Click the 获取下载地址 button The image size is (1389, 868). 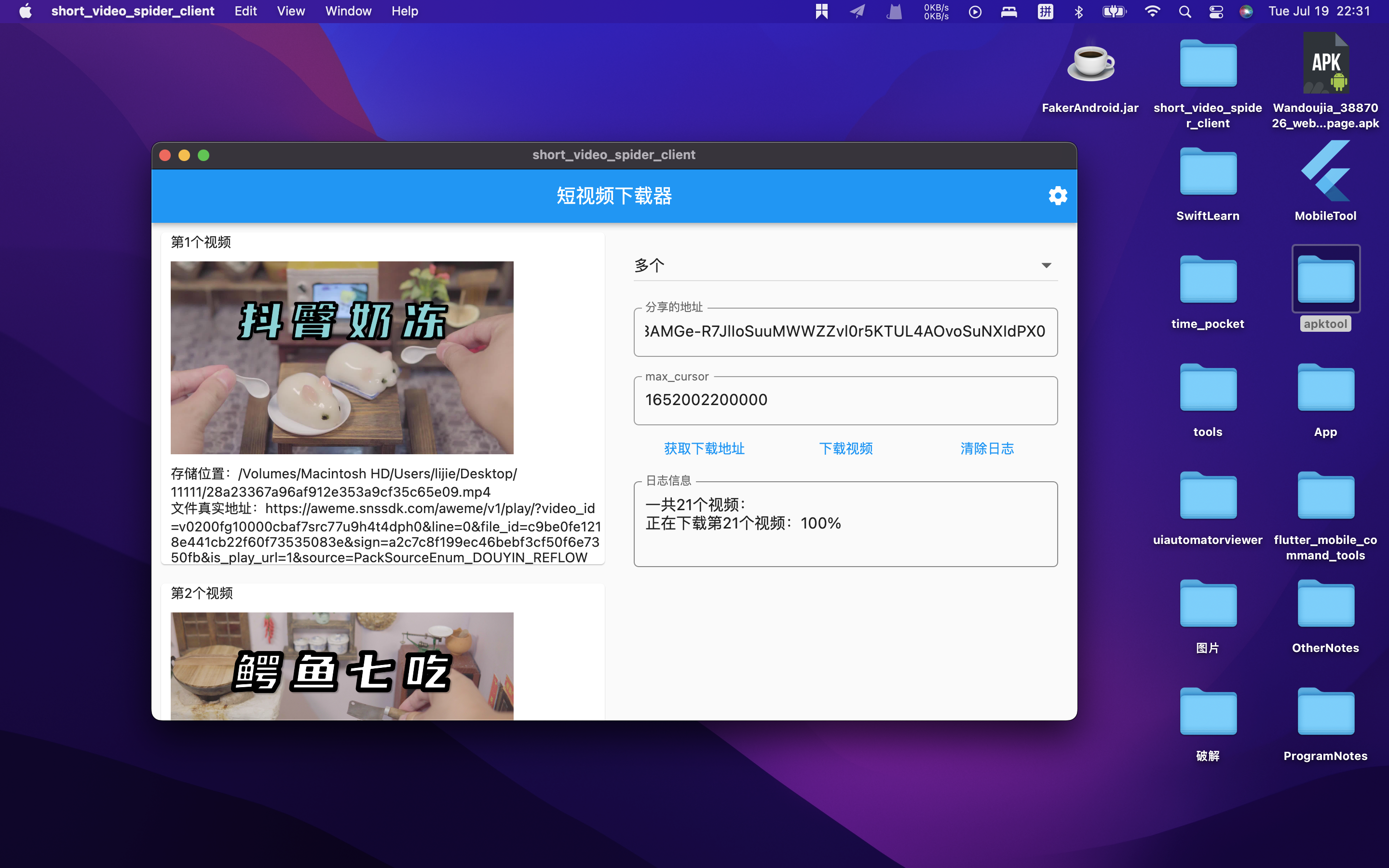(x=704, y=448)
